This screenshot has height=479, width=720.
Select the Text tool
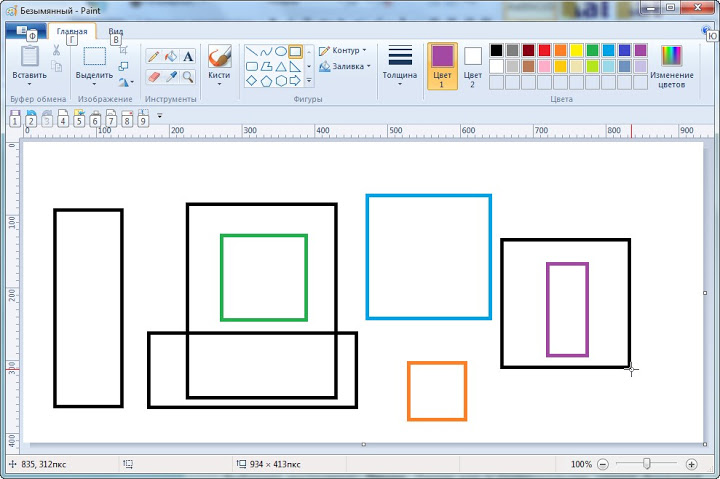click(187, 57)
